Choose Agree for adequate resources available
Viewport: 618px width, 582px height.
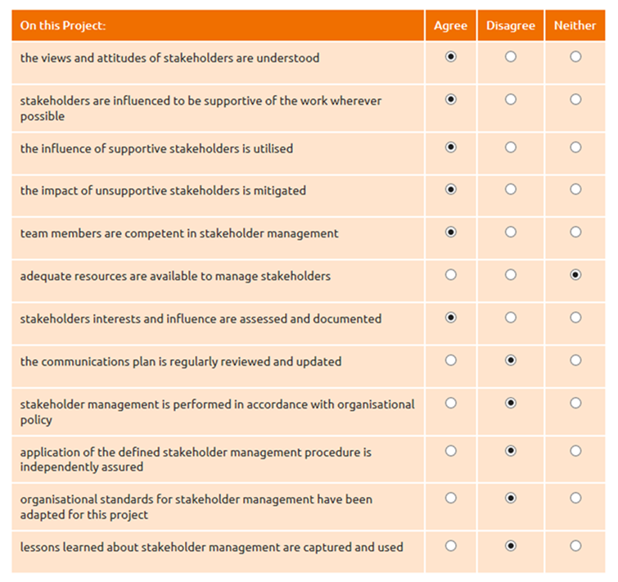tap(450, 275)
